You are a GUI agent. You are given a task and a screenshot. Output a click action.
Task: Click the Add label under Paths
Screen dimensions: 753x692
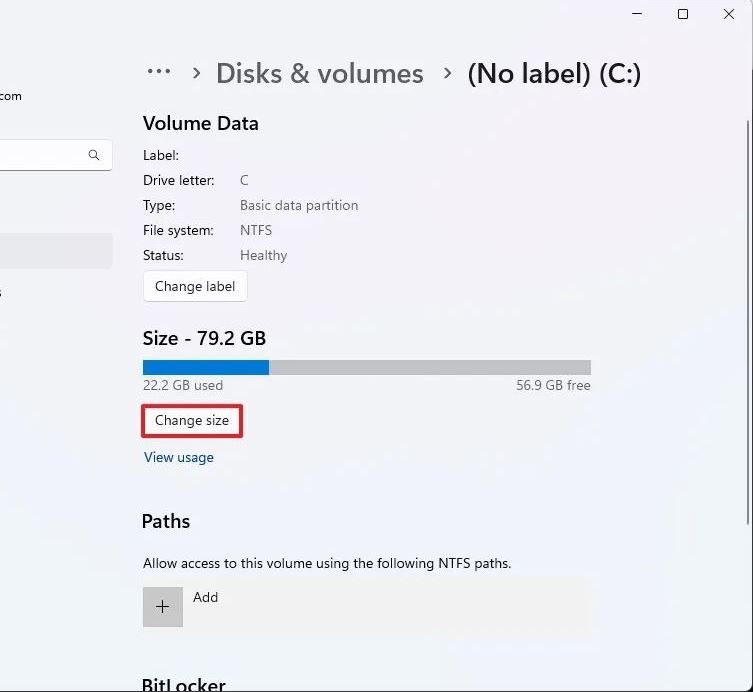205,597
